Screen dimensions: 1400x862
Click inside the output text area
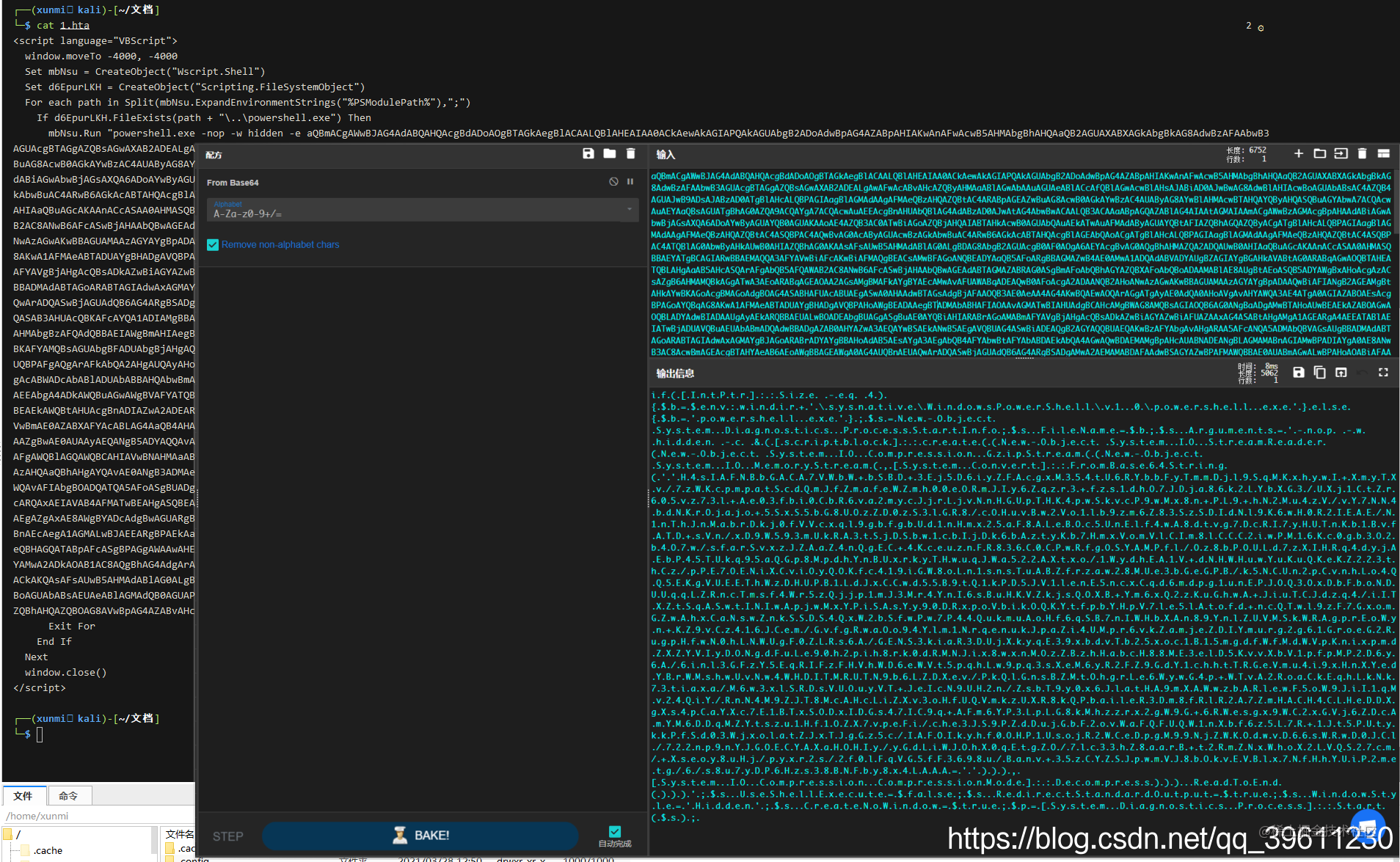tap(1024, 607)
